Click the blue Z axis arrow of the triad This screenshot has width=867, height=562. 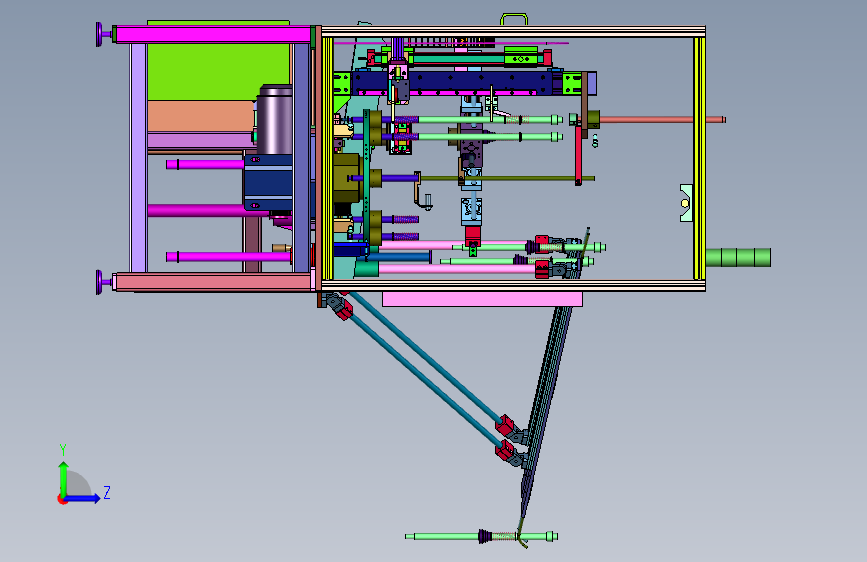[83, 498]
